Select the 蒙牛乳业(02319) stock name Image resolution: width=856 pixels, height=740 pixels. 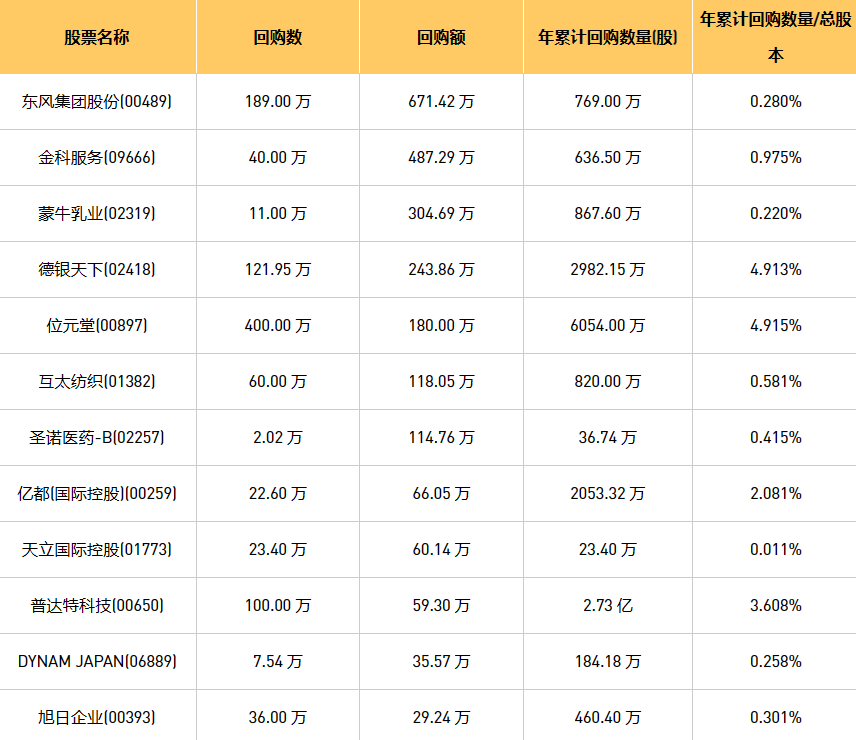pos(97,213)
